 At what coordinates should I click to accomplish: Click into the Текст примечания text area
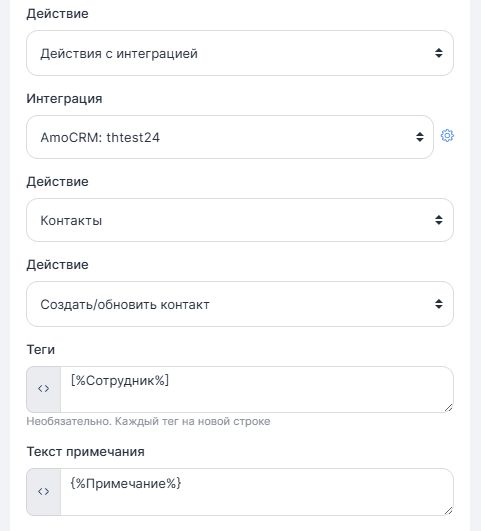(x=257, y=492)
